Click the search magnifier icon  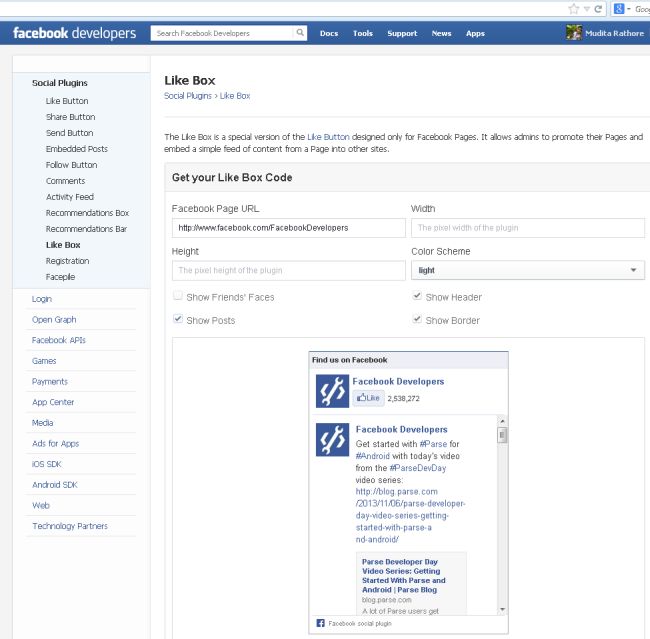click(x=300, y=33)
